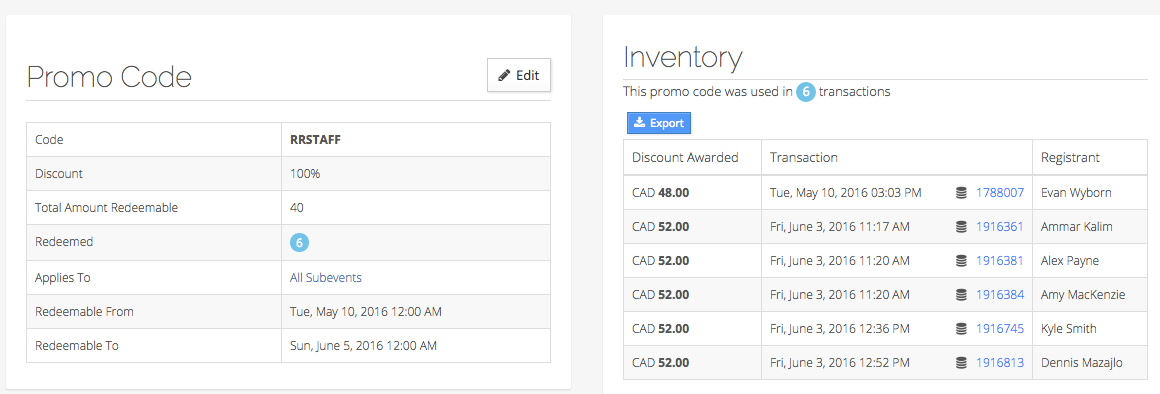The width and height of the screenshot is (1160, 394).
Task: Open transaction 1788007
Action: click(x=999, y=192)
